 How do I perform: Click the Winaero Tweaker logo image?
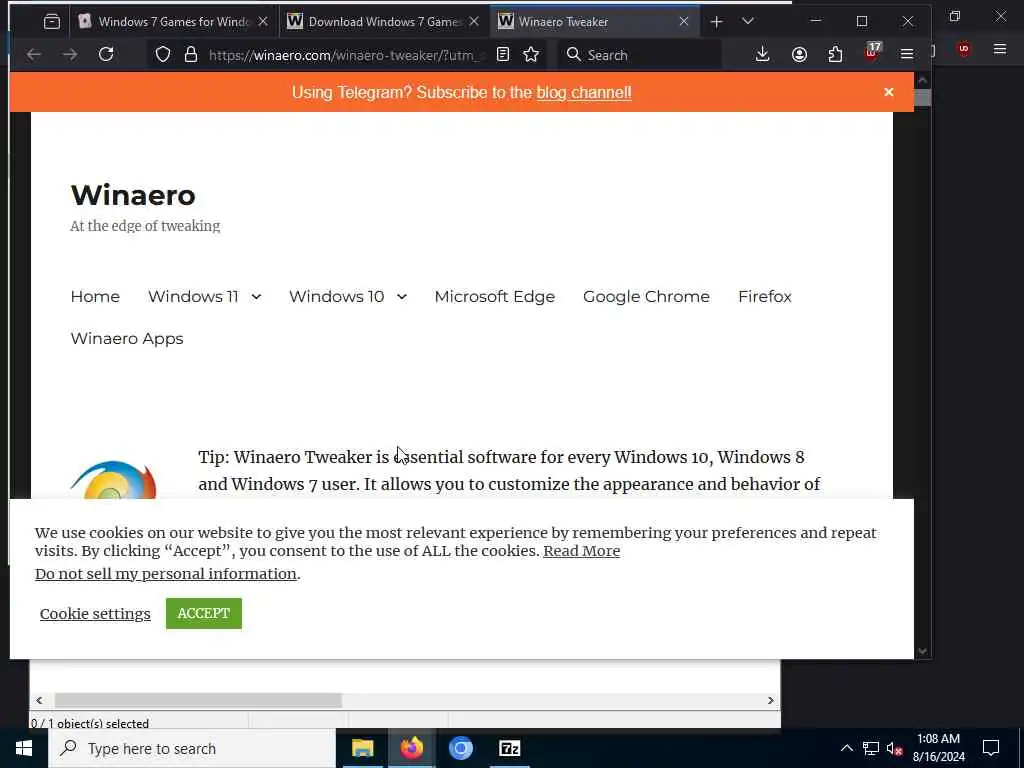[113, 480]
